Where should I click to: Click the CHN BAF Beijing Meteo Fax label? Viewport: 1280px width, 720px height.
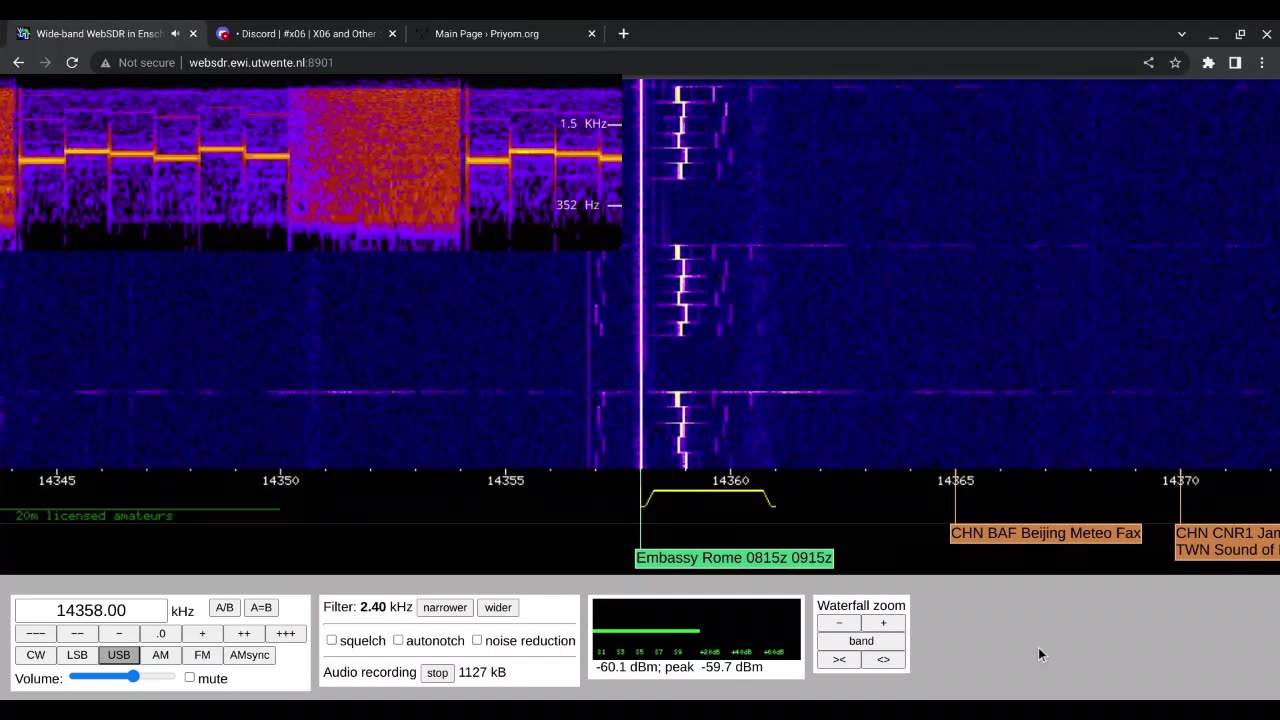(1045, 533)
